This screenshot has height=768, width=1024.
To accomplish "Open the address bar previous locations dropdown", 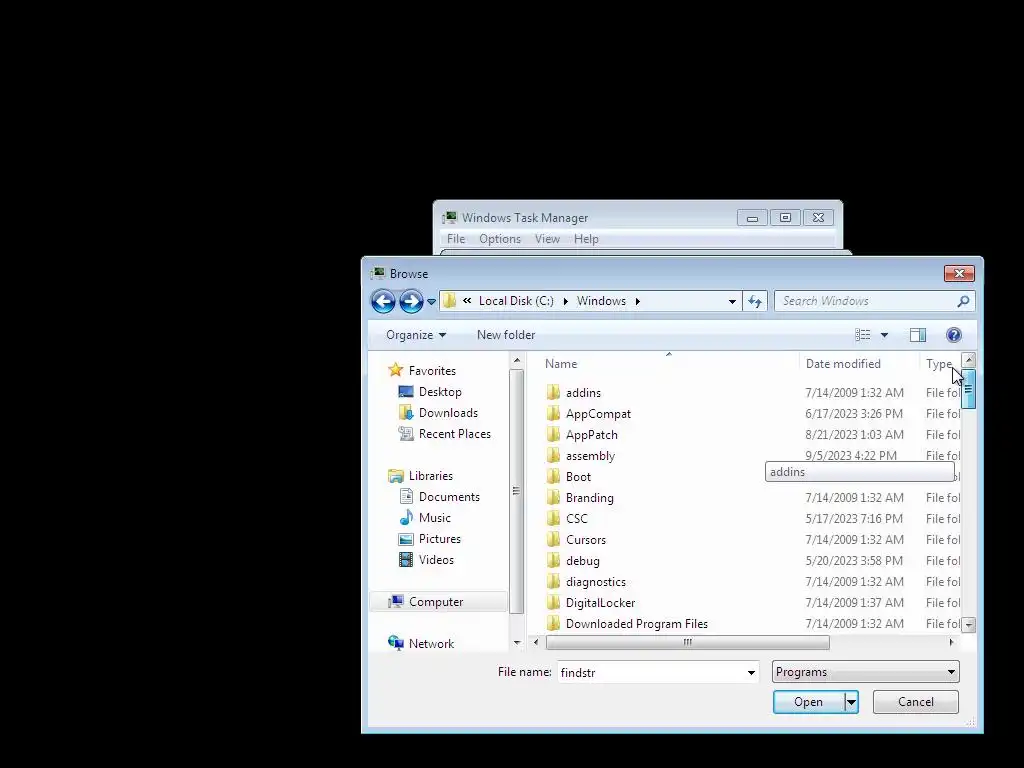I will click(732, 301).
